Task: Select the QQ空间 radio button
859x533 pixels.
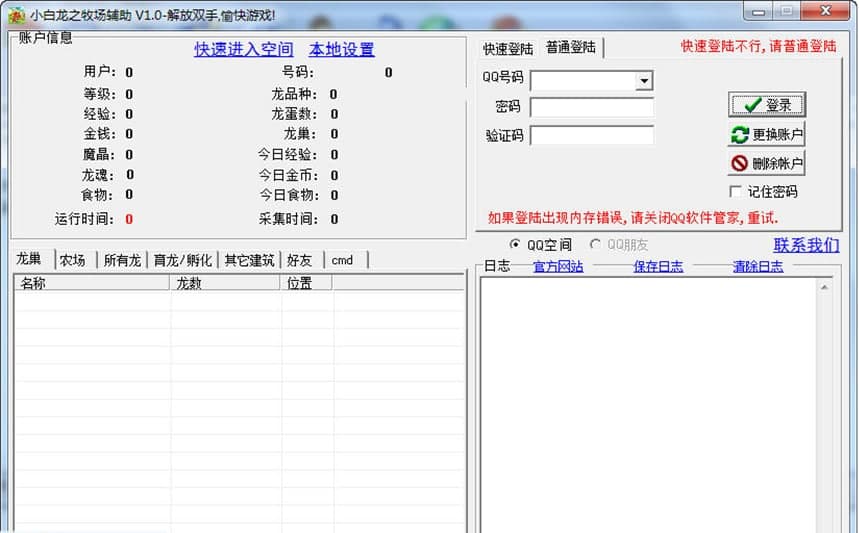Action: pyautogui.click(x=514, y=244)
